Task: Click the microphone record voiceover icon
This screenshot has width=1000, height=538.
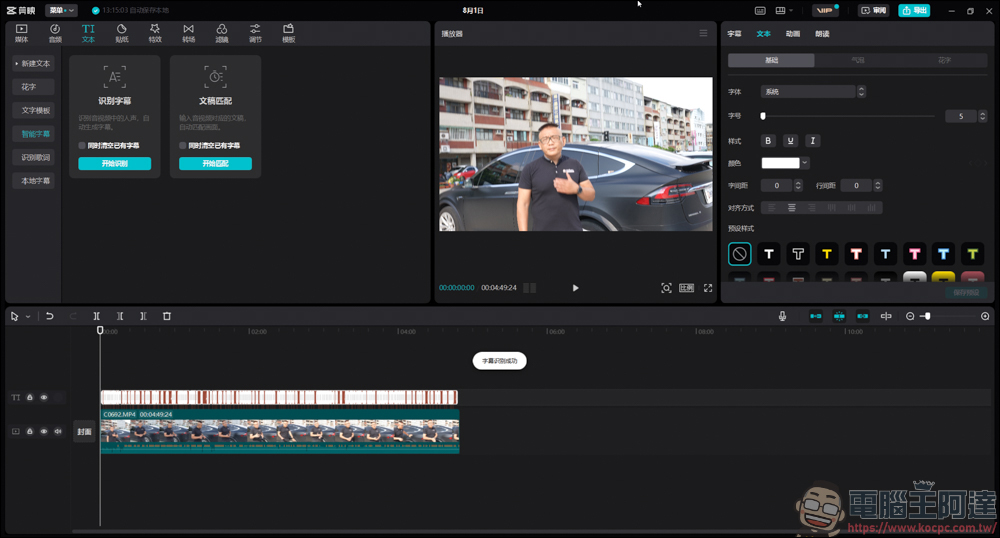Action: (782, 316)
